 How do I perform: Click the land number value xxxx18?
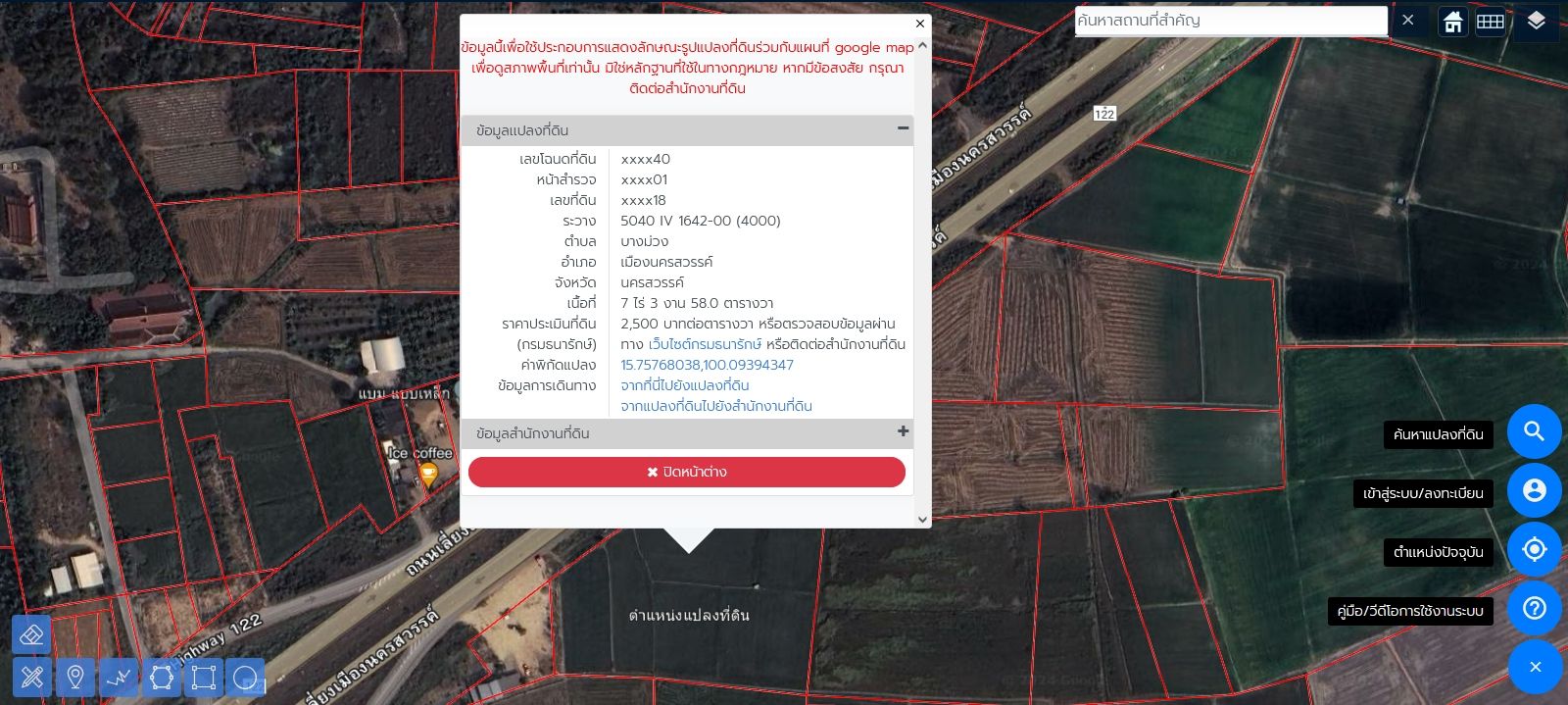tap(643, 200)
